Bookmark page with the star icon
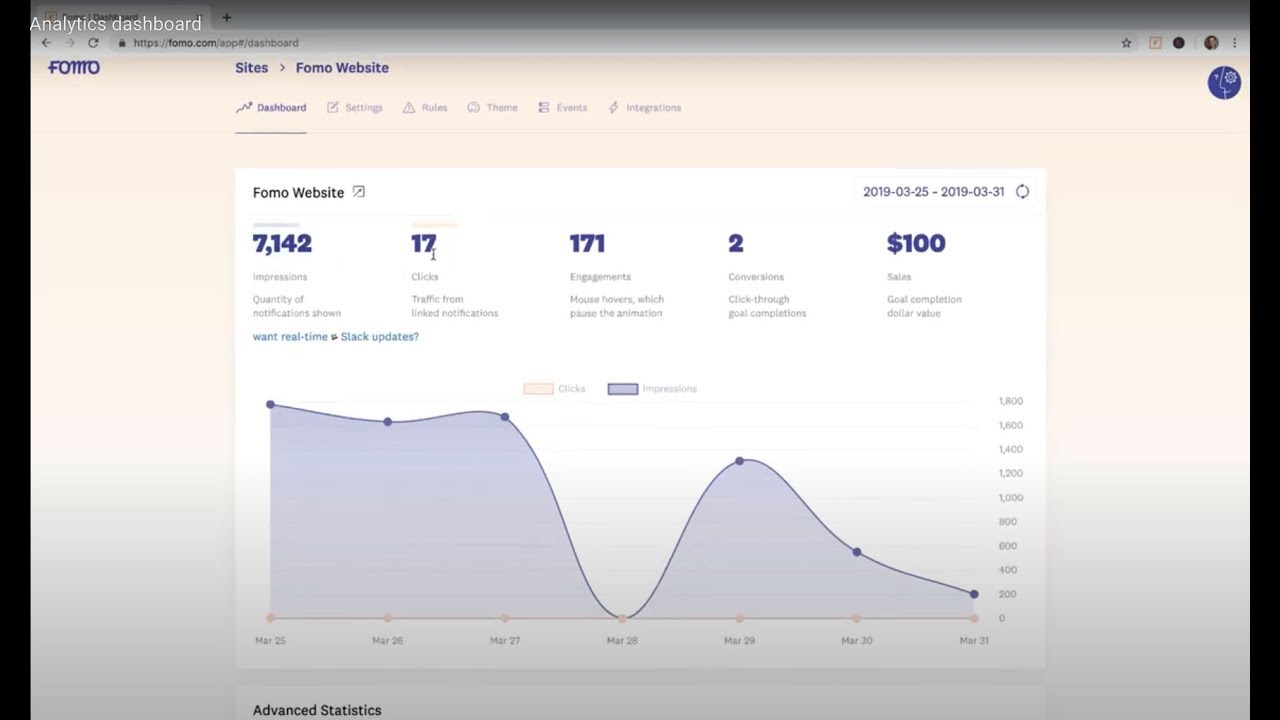 click(1126, 43)
